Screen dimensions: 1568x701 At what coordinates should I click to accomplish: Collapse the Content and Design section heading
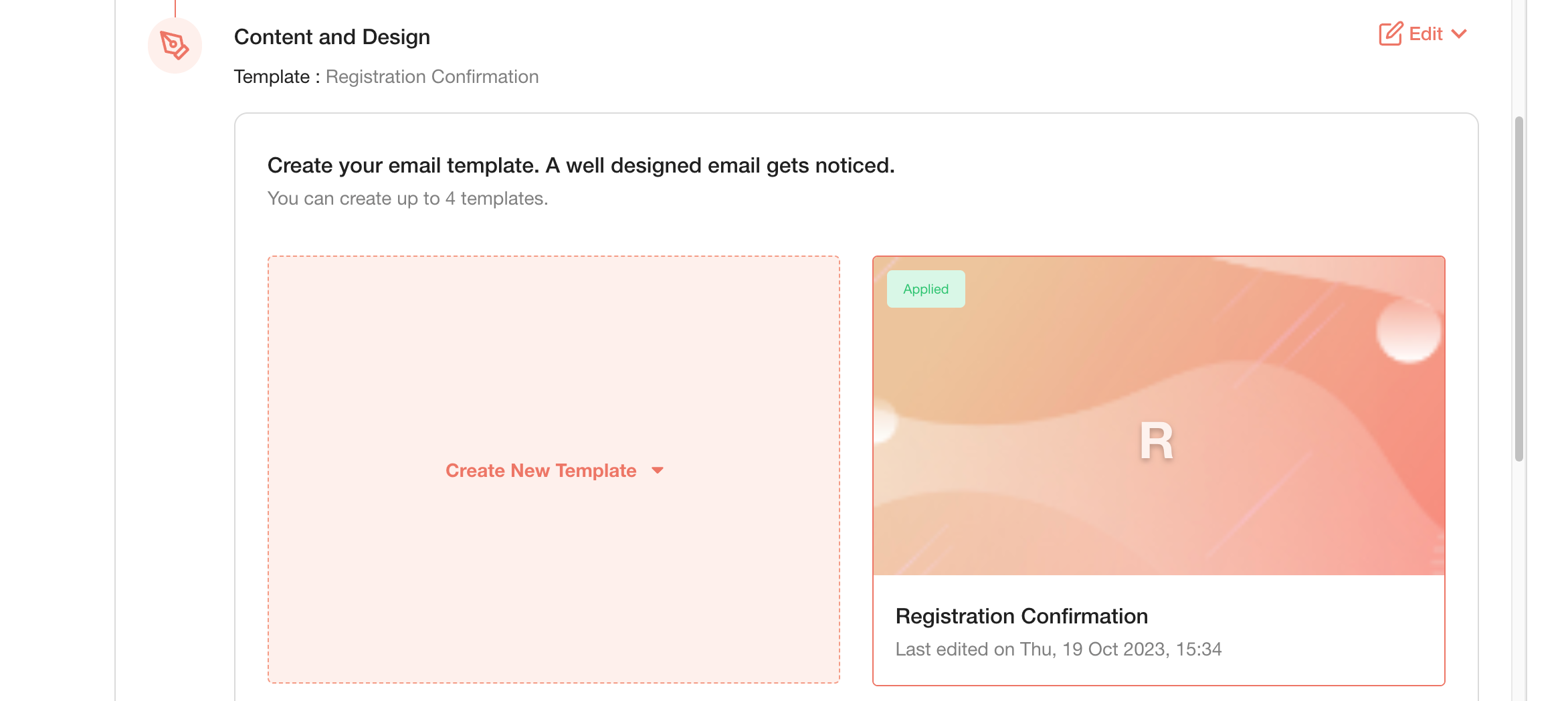click(x=332, y=37)
